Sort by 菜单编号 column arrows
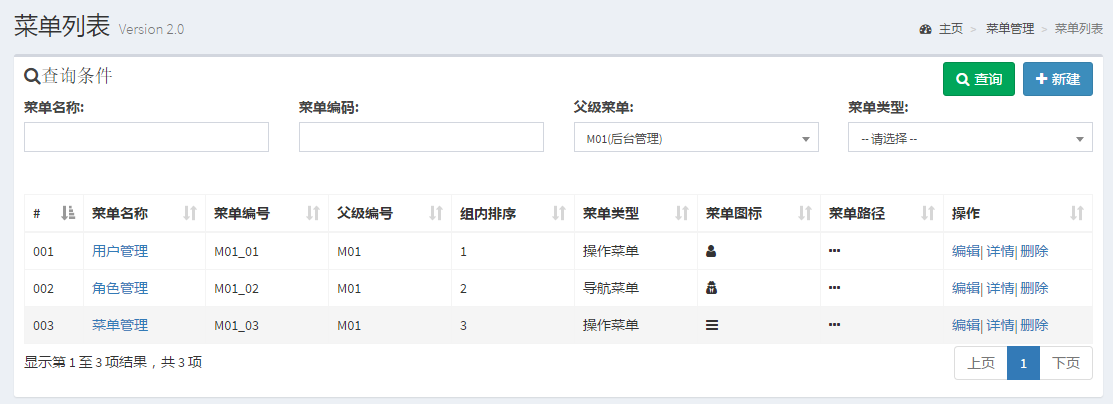This screenshot has height=404, width=1113. tap(313, 213)
